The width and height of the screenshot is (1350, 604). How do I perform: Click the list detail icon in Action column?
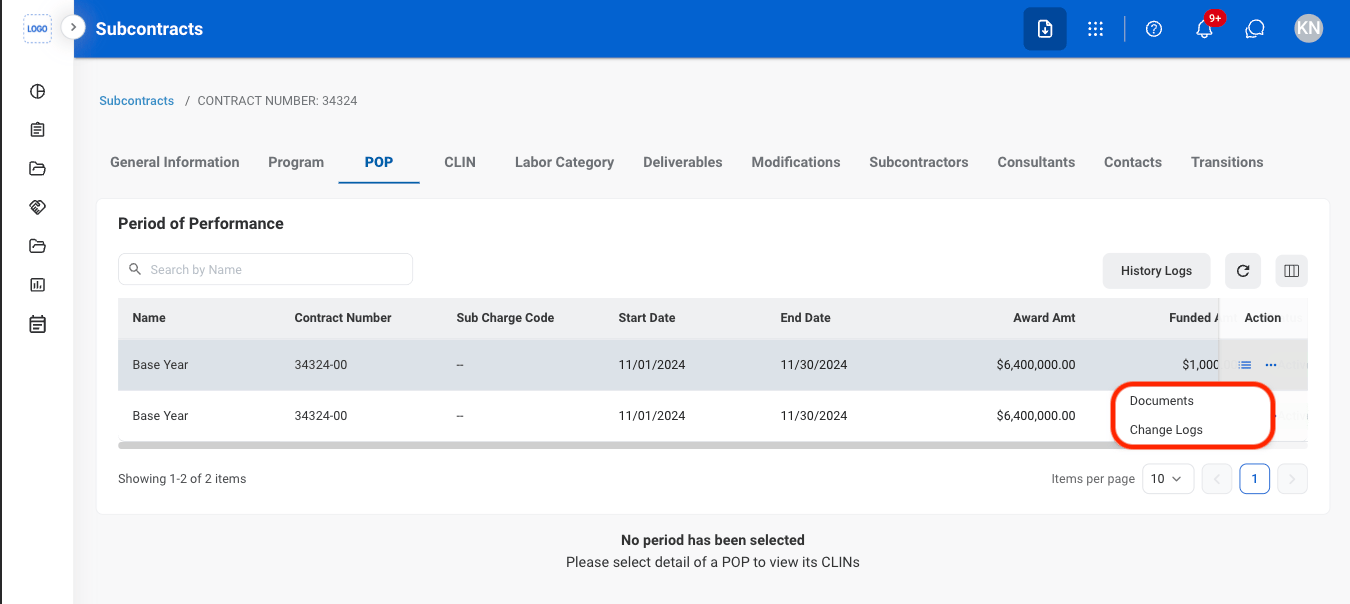(1245, 365)
